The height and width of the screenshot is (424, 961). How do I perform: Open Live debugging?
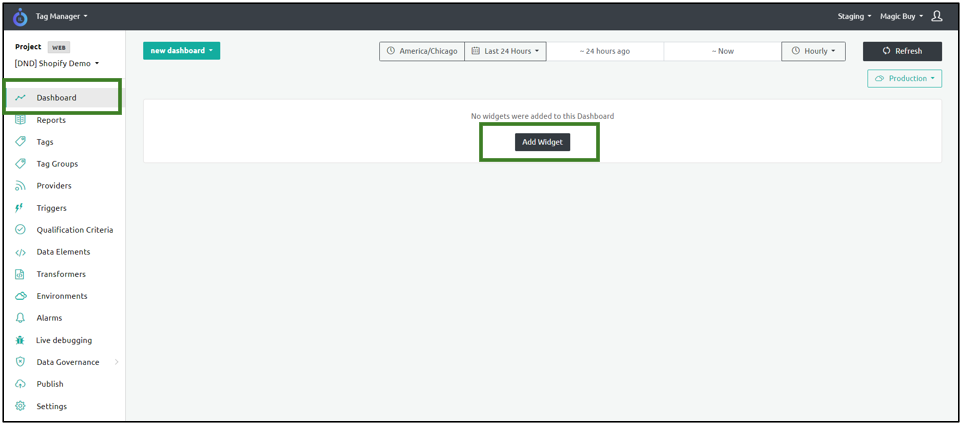tap(64, 340)
